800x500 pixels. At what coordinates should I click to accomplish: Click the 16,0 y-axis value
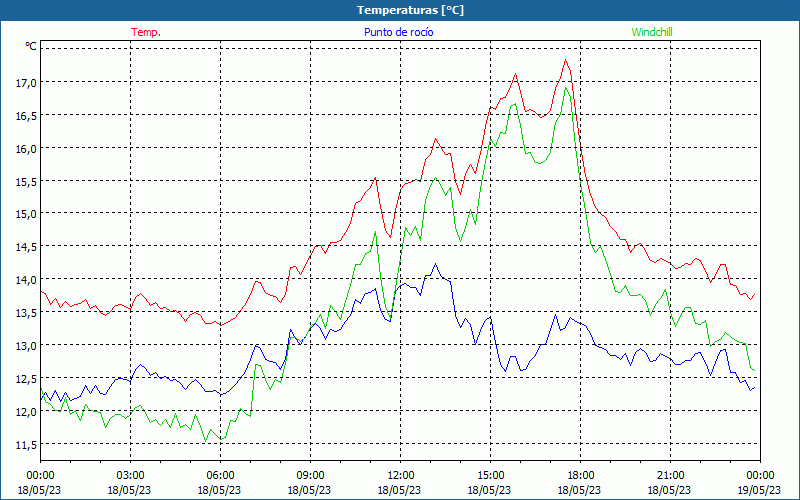point(26,148)
